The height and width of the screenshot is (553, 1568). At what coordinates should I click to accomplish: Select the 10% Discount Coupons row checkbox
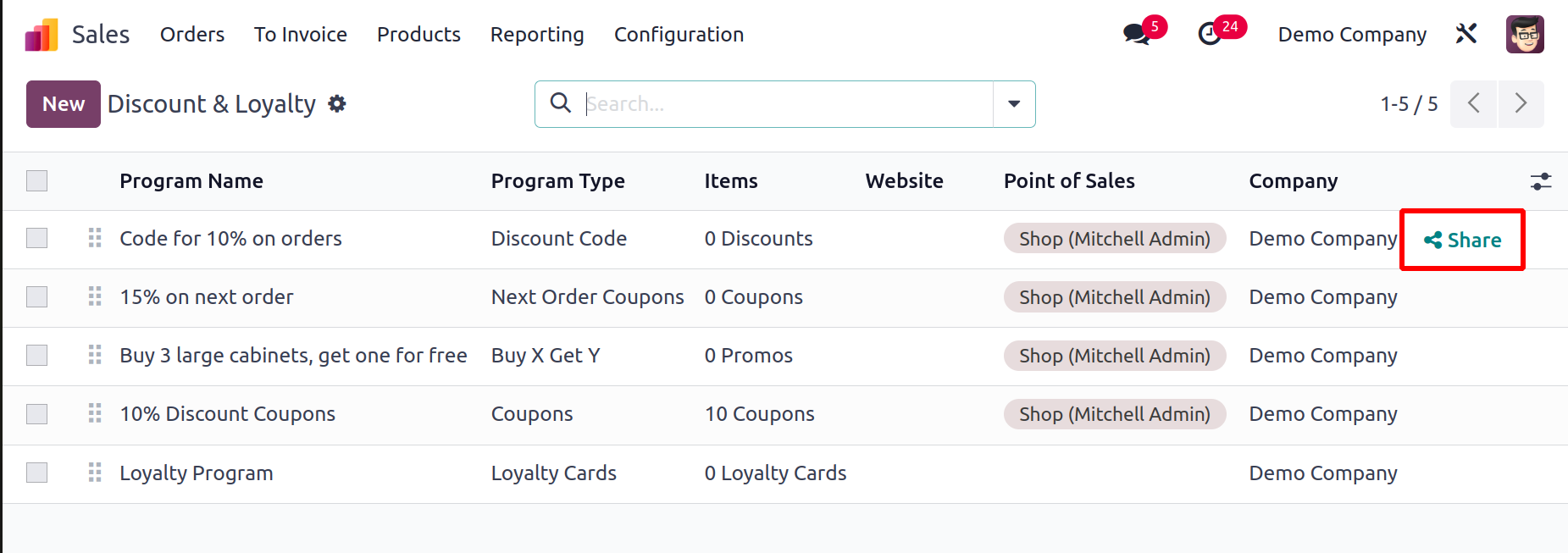36,414
